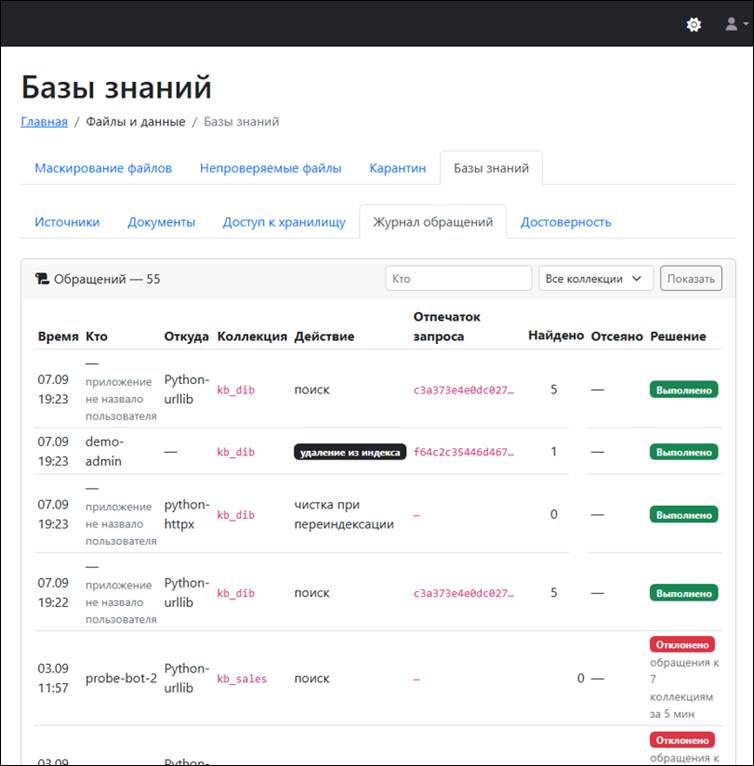
Task: Click the 03.09 11:57 time cell
Action: [53, 678]
